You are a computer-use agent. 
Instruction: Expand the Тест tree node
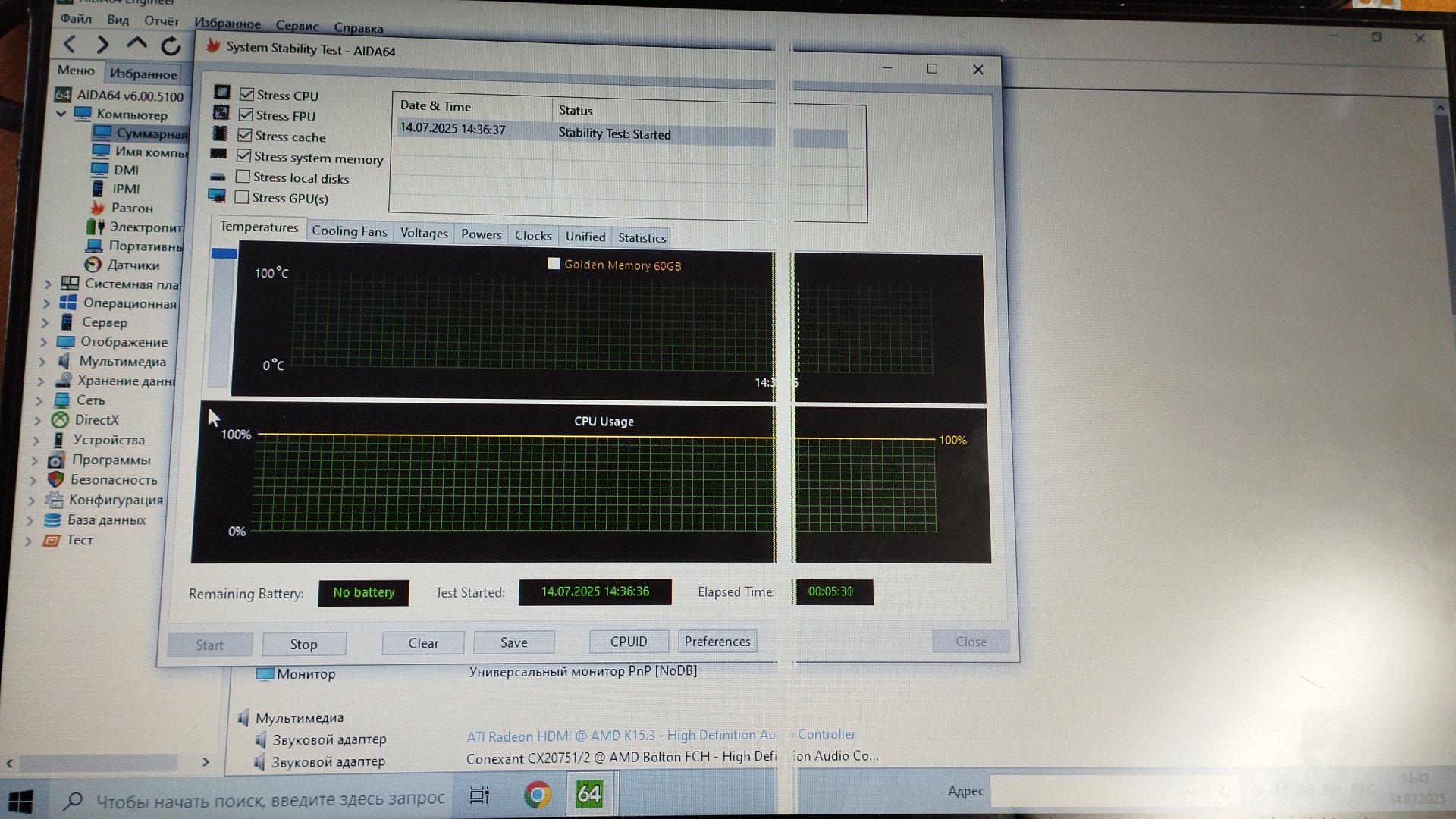click(x=29, y=541)
